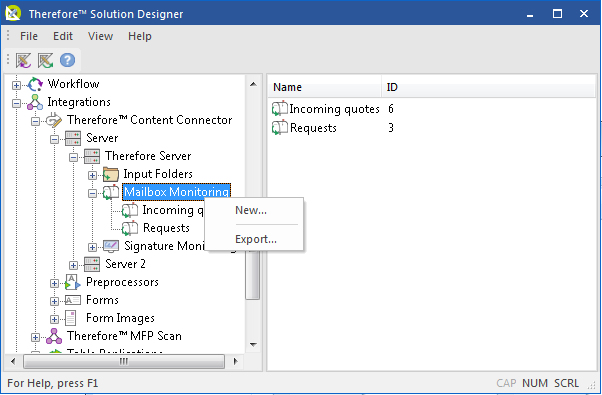Expand the Signature Monitoring node
Image resolution: width=602 pixels, height=395 pixels.
pos(92,247)
